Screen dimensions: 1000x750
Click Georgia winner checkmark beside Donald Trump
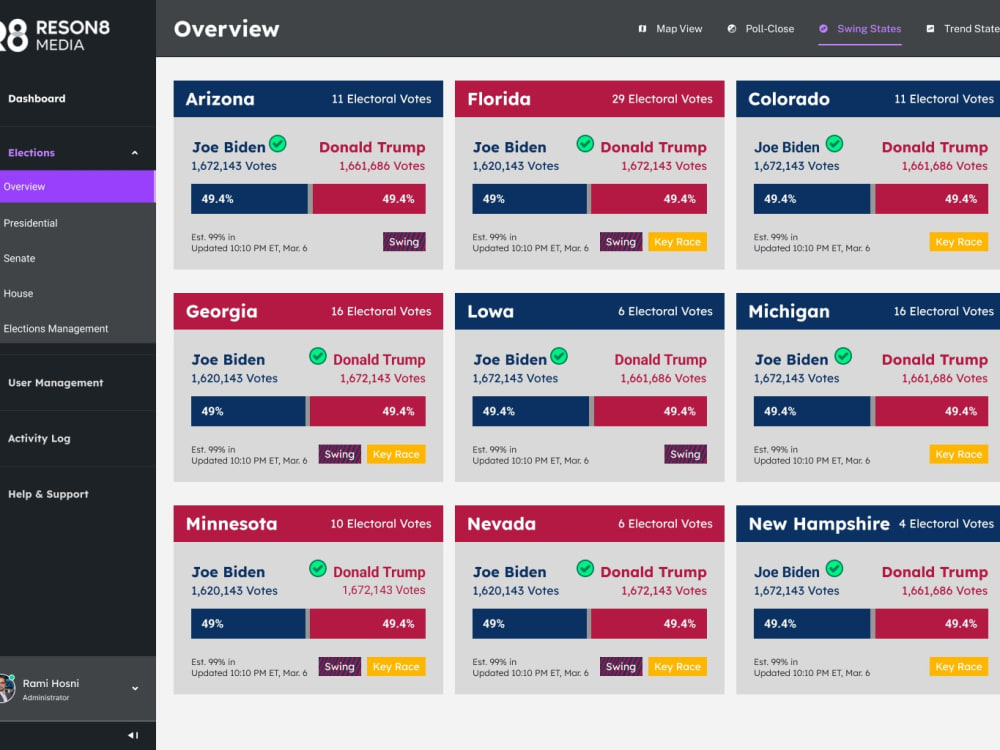tap(318, 356)
